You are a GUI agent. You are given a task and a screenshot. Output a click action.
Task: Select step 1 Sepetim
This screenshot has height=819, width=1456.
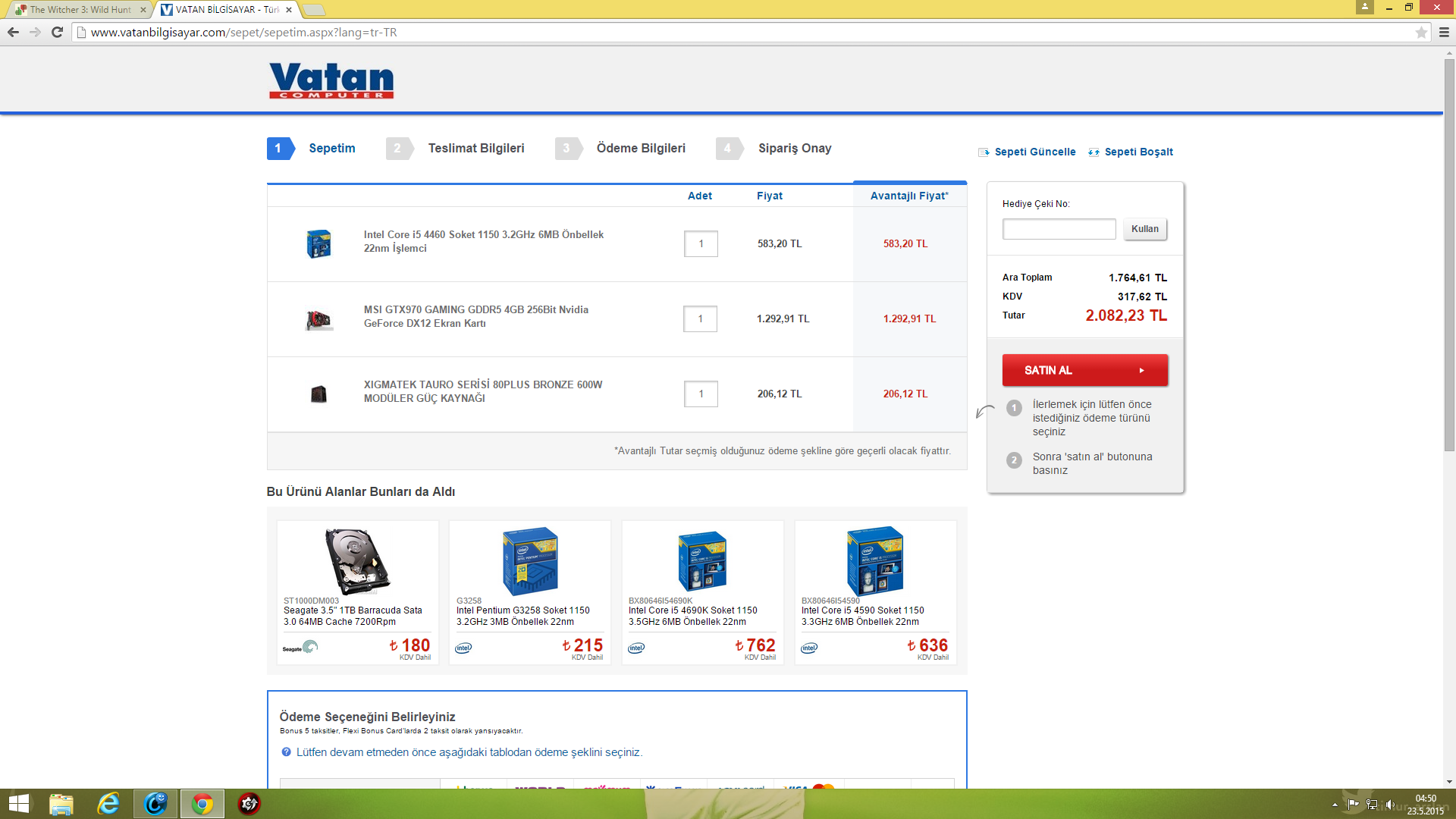312,149
